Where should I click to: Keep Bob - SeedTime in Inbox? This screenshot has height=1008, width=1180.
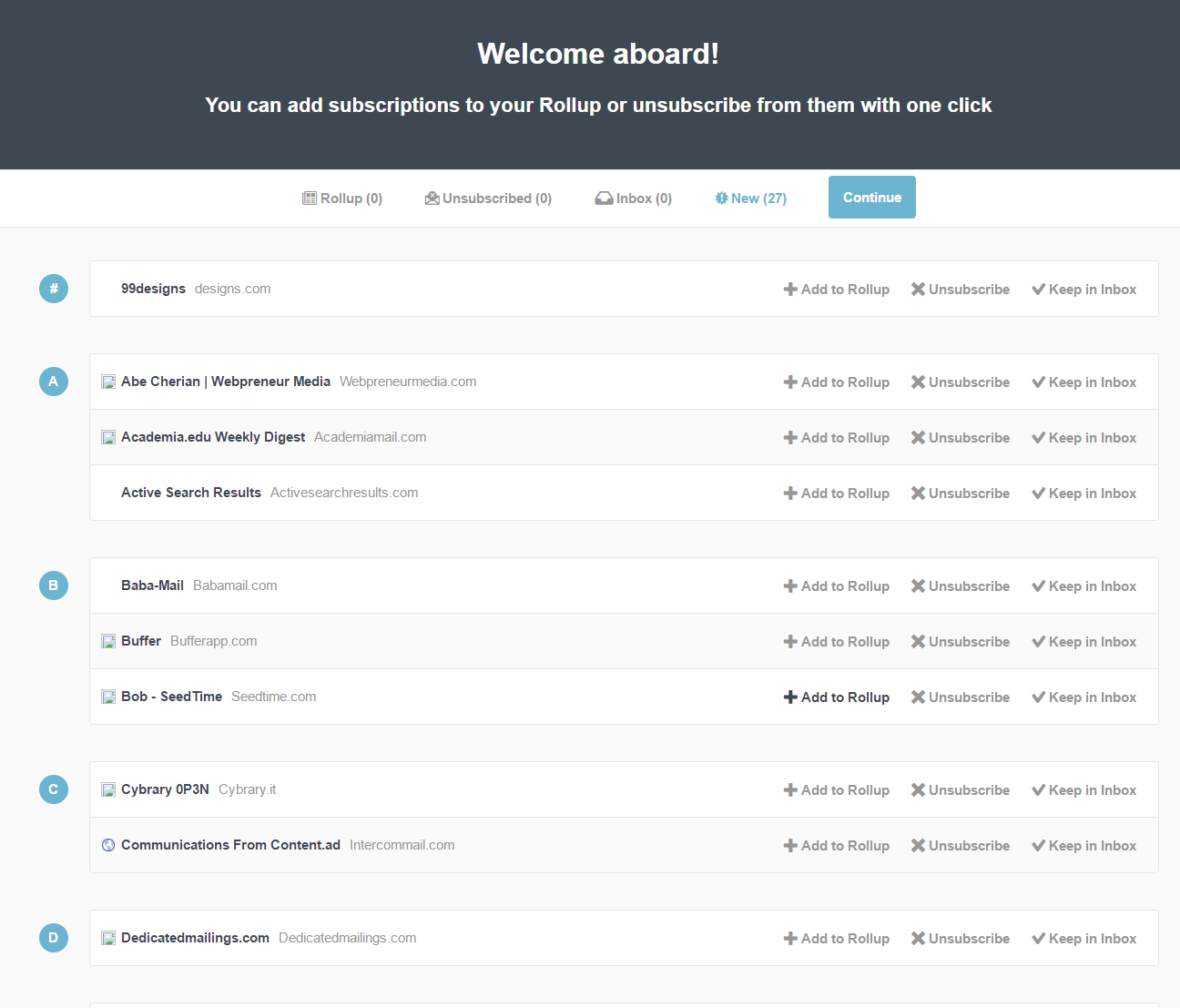pyautogui.click(x=1083, y=697)
